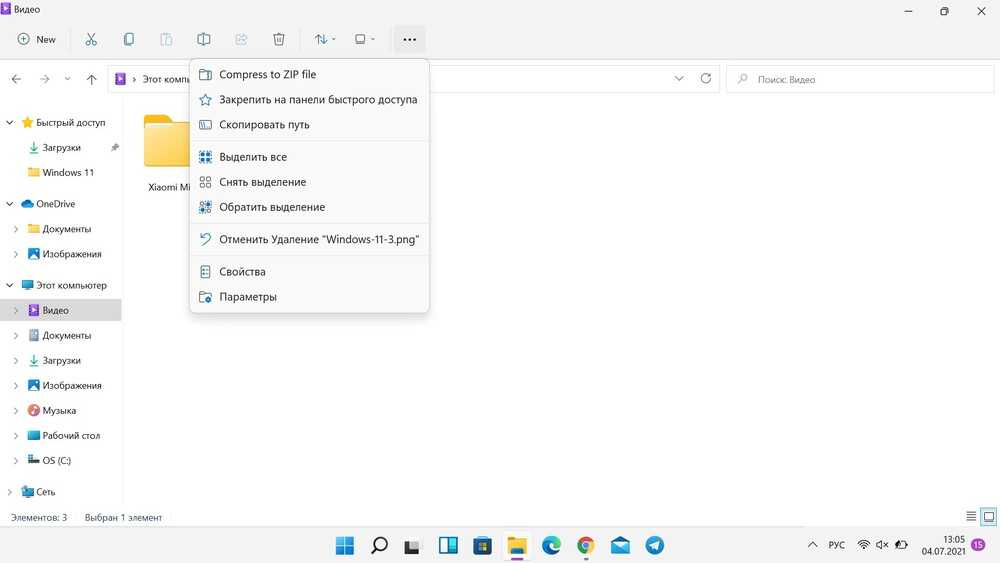Switch to details list view in status bar
Image resolution: width=1000 pixels, height=563 pixels.
971,517
